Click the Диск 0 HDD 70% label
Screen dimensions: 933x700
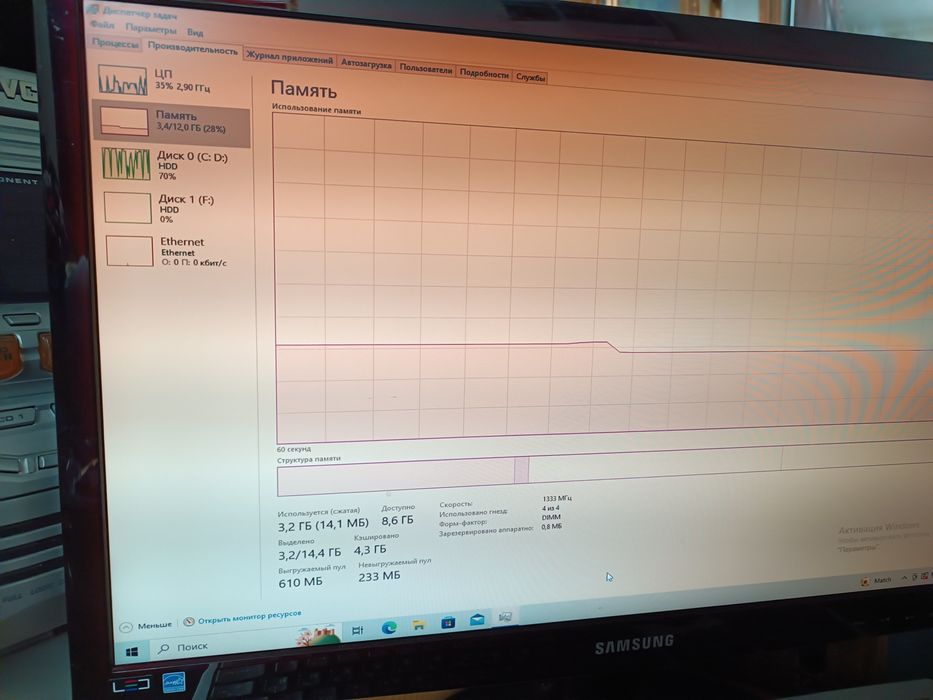click(193, 165)
